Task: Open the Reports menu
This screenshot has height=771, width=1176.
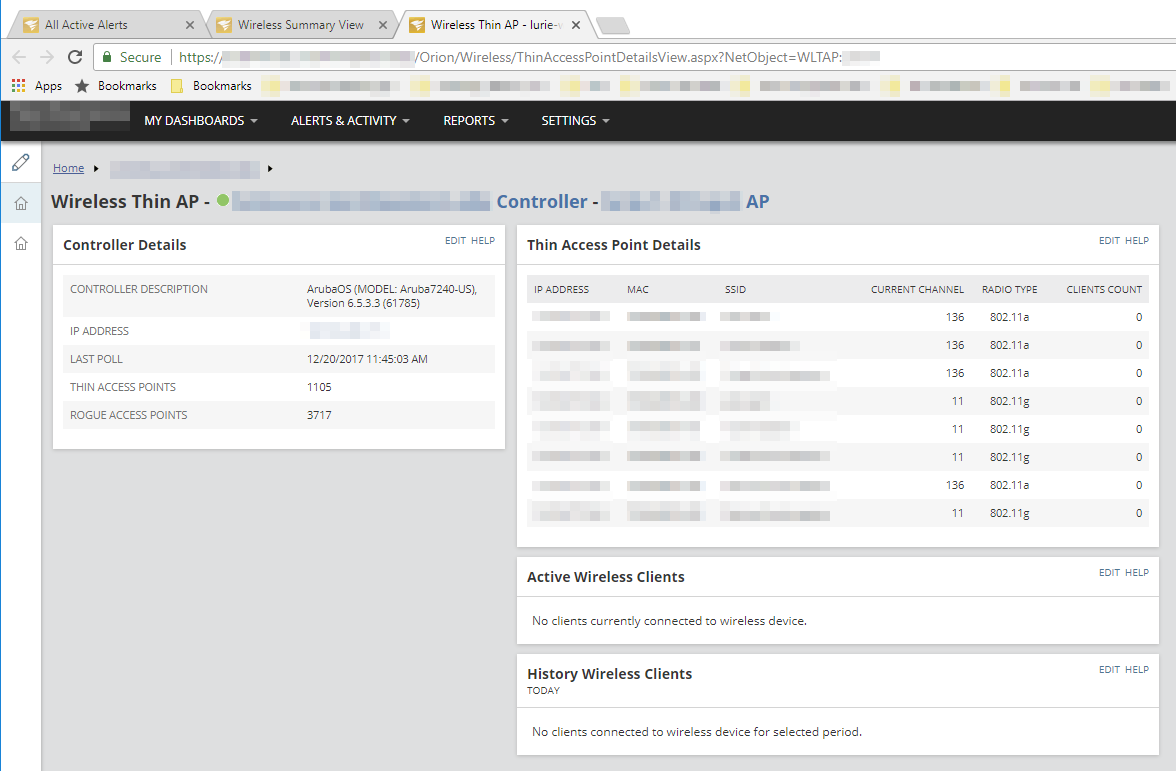Action: coord(476,121)
